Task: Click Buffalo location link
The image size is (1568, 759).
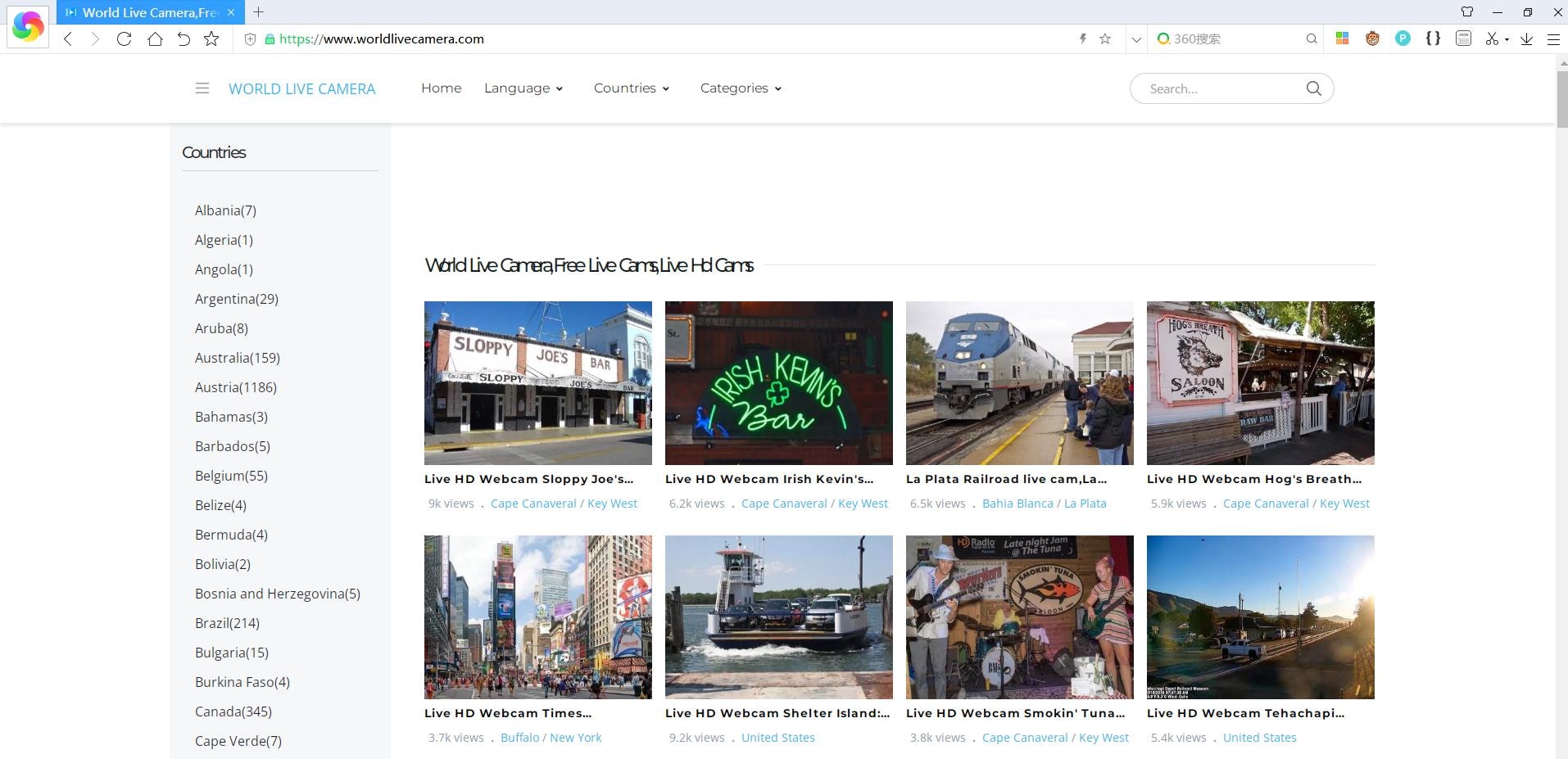Action: click(520, 738)
